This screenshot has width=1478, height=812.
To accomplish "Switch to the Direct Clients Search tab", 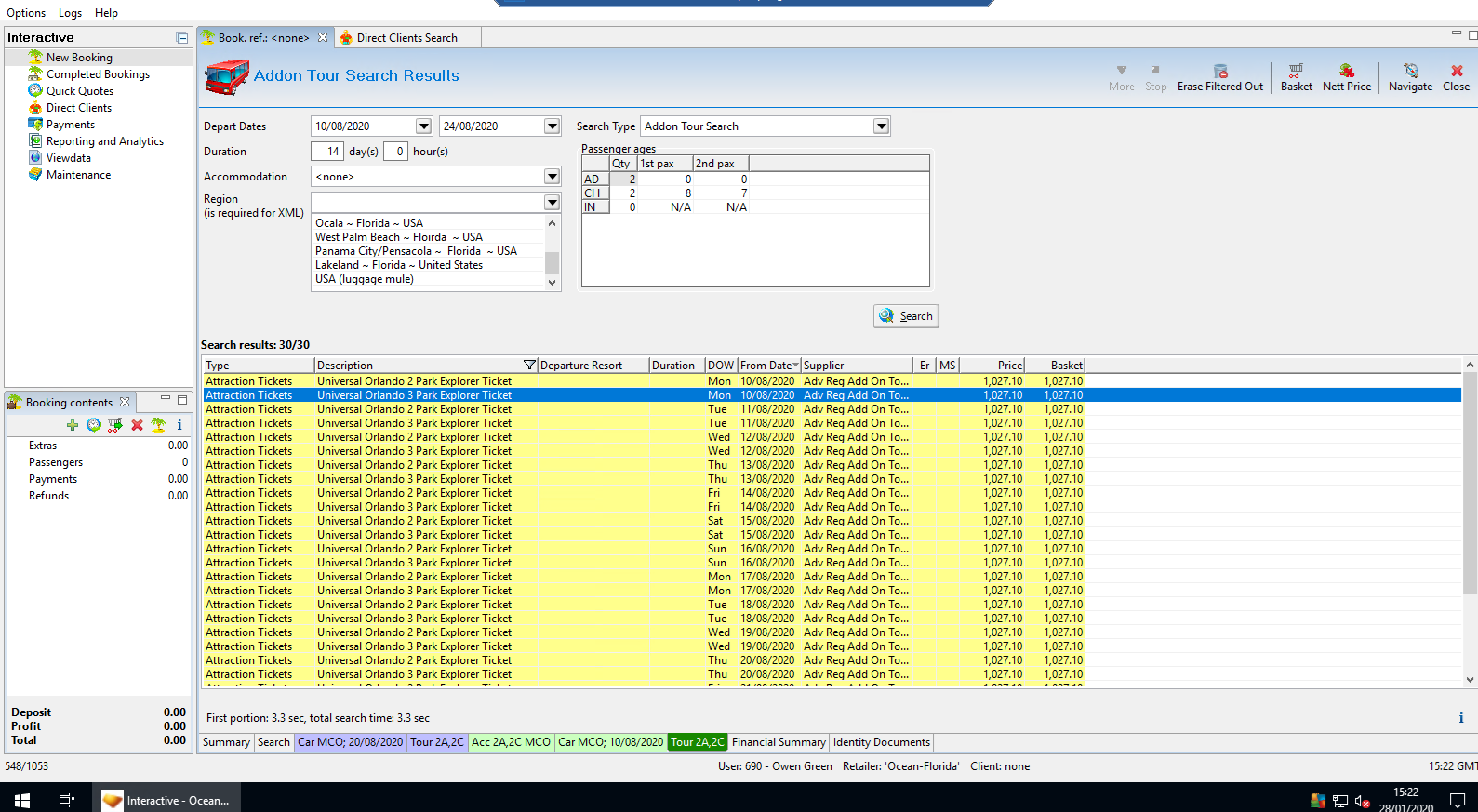I will coord(406,38).
